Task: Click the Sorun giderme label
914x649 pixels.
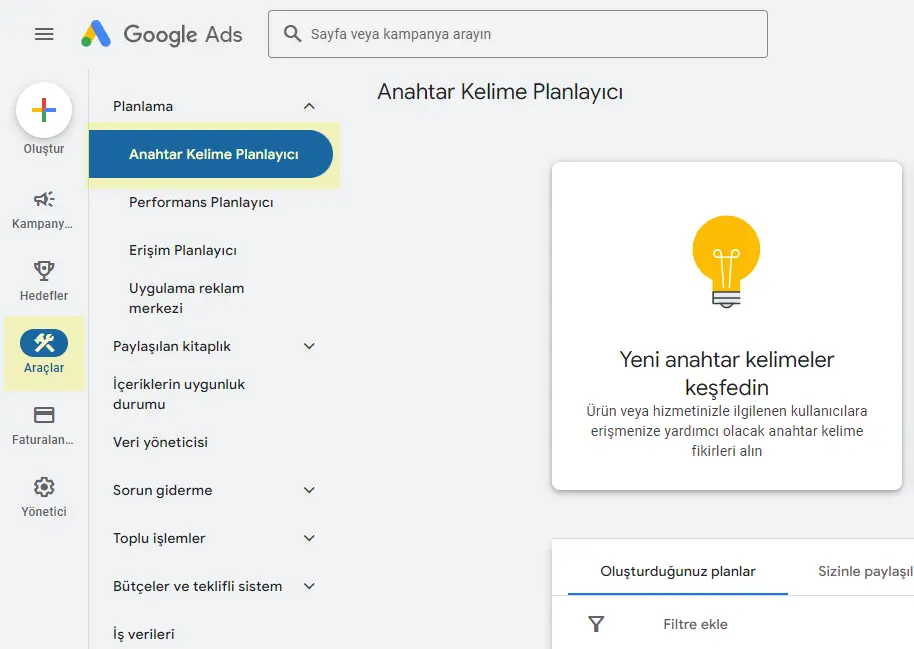Action: [163, 490]
